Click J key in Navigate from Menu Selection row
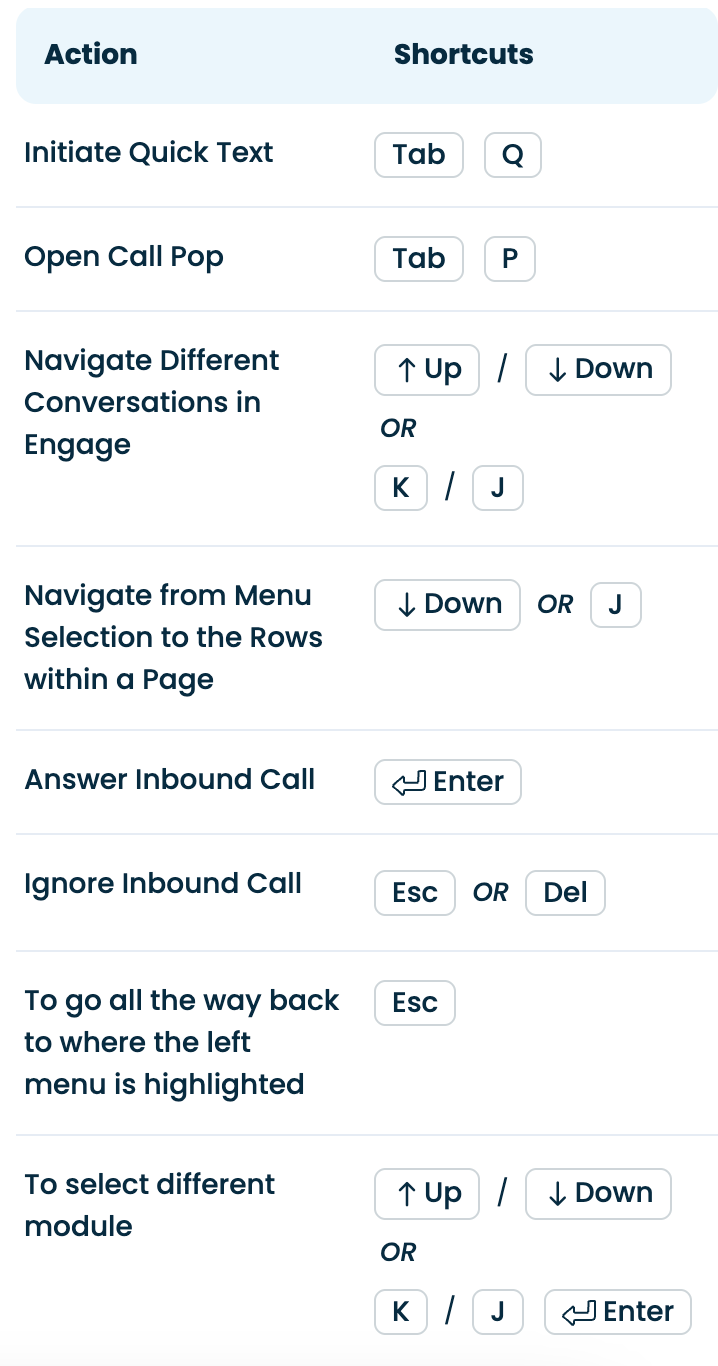The image size is (718, 1366). click(x=615, y=605)
